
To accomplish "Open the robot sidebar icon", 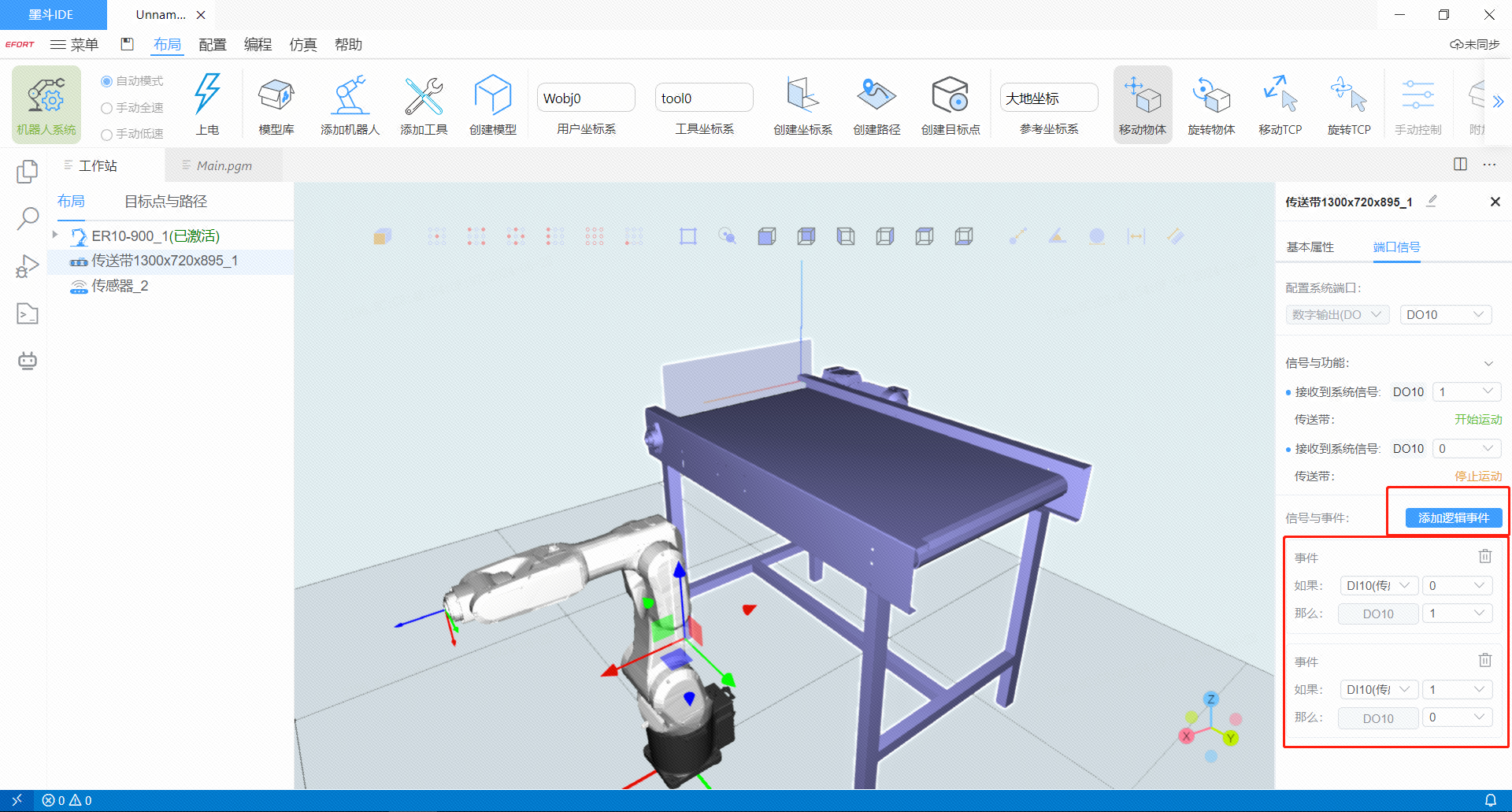I will tap(28, 361).
